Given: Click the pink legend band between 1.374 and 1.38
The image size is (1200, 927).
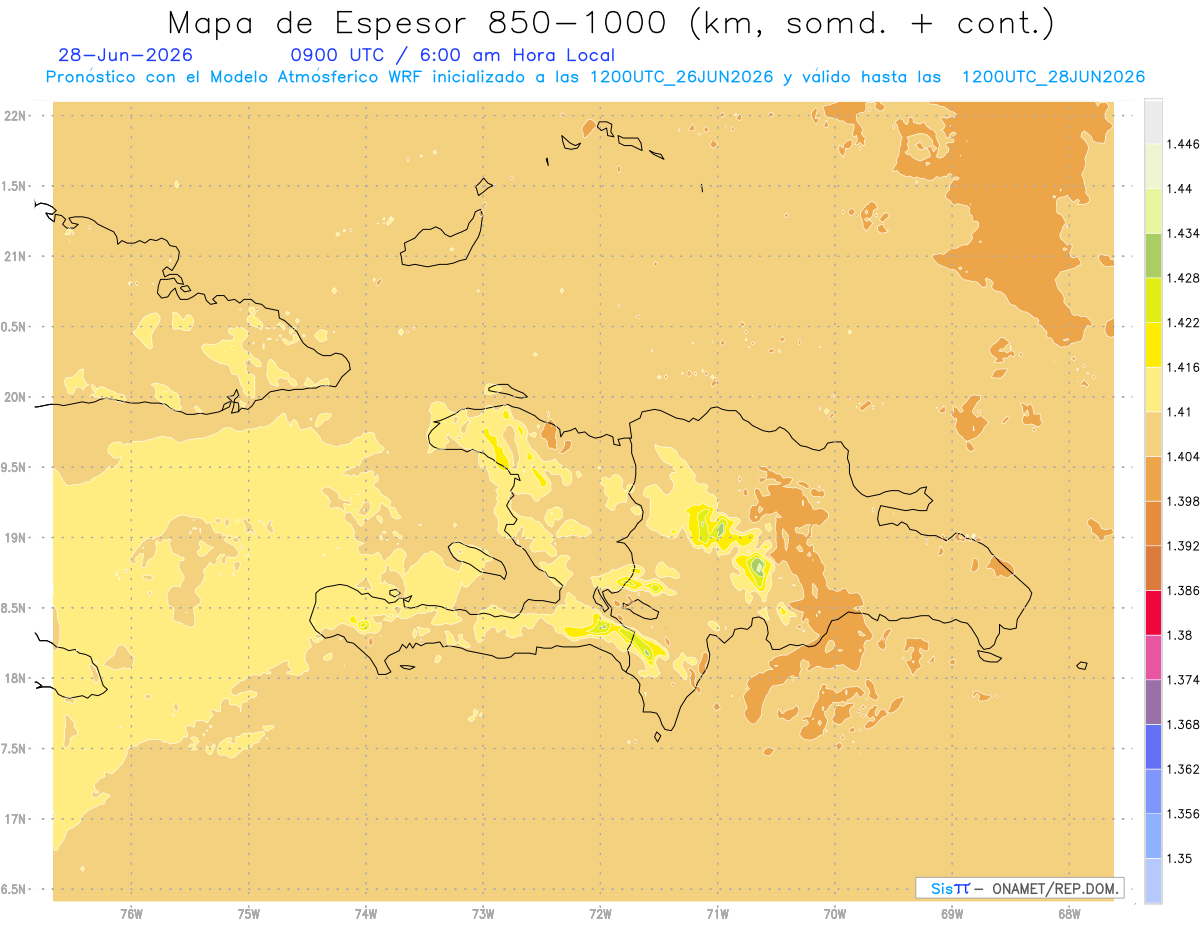Looking at the screenshot, I should pos(1153,658).
